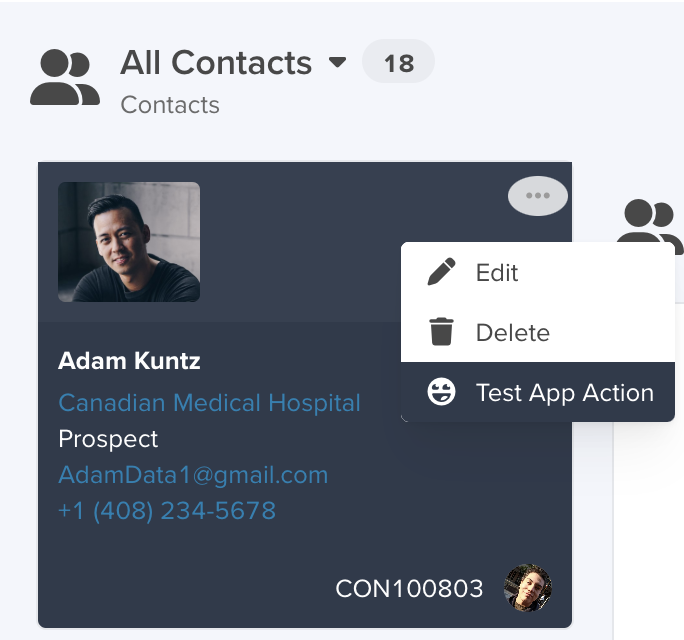This screenshot has width=684, height=640.
Task: Click the smiley face Test App Action icon
Action: click(441, 392)
